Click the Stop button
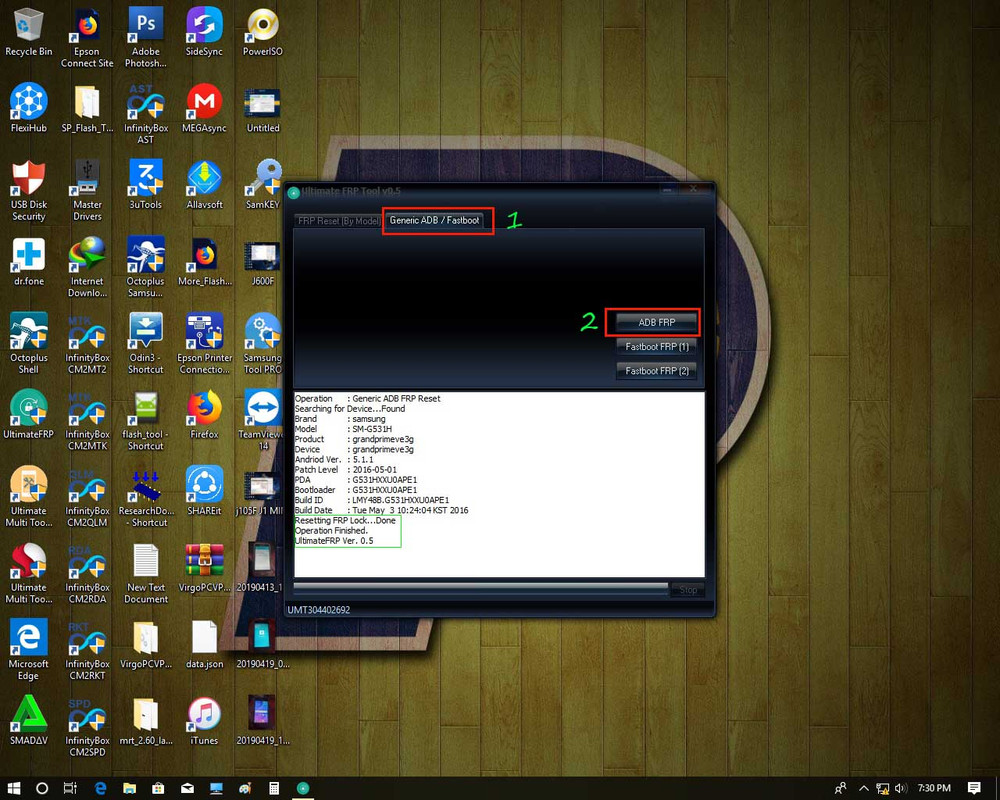 688,590
